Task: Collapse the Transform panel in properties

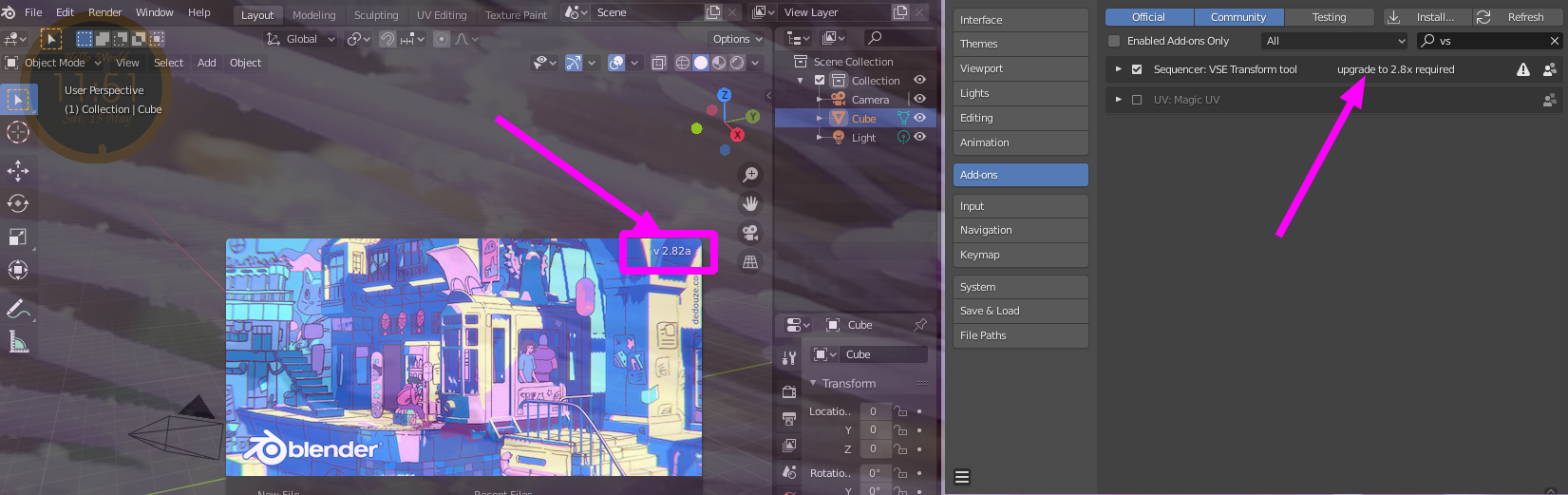Action: click(813, 383)
